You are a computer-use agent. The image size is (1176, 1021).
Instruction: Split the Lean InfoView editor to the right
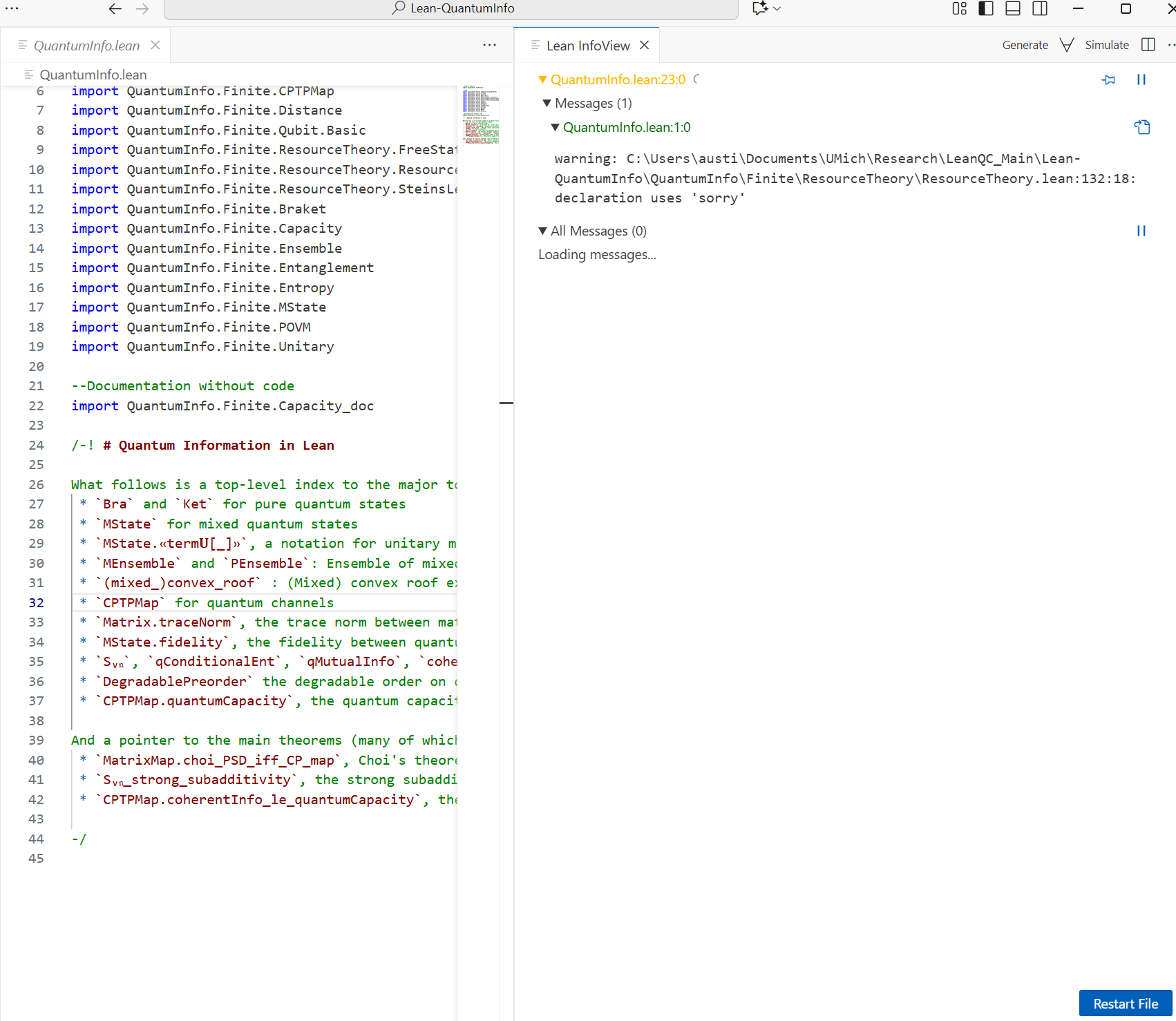tap(1148, 45)
